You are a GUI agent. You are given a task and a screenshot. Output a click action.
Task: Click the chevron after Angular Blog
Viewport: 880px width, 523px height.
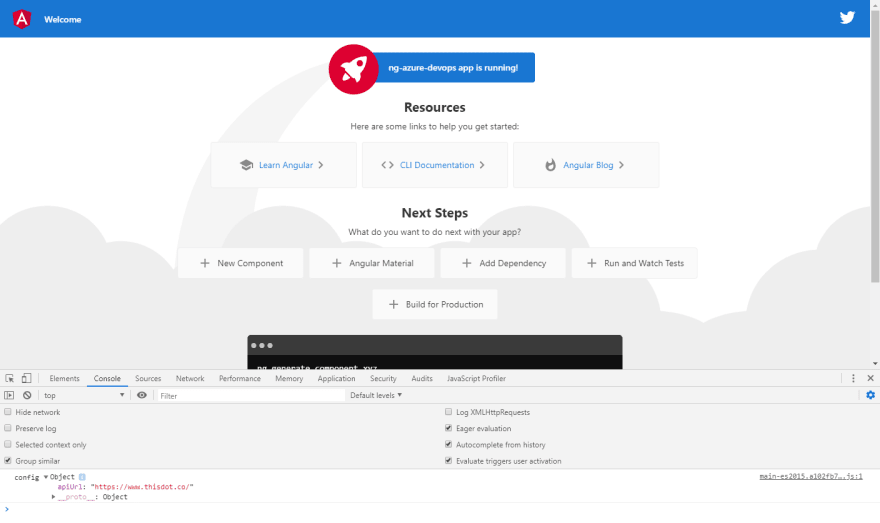621,165
